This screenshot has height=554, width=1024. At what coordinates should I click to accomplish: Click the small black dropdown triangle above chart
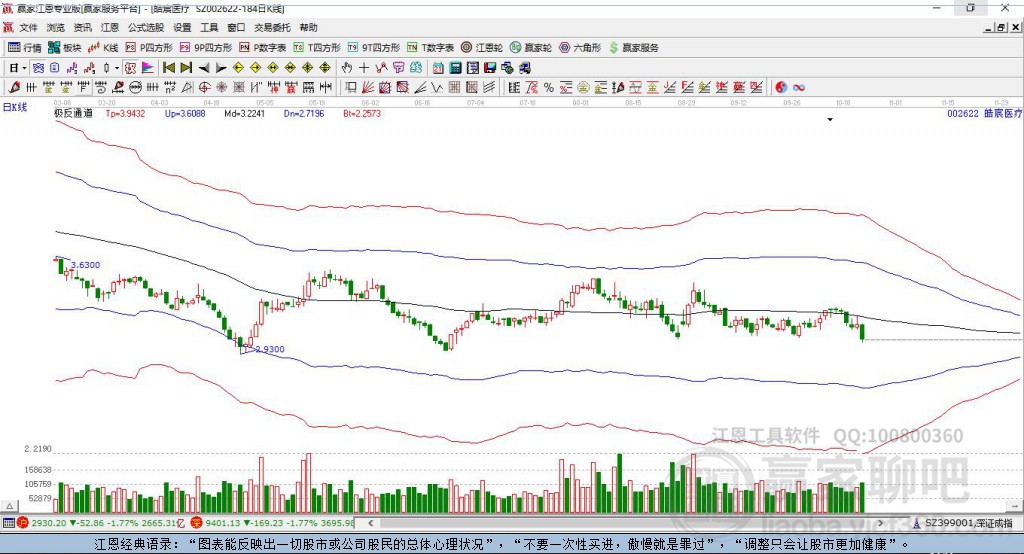[830, 120]
